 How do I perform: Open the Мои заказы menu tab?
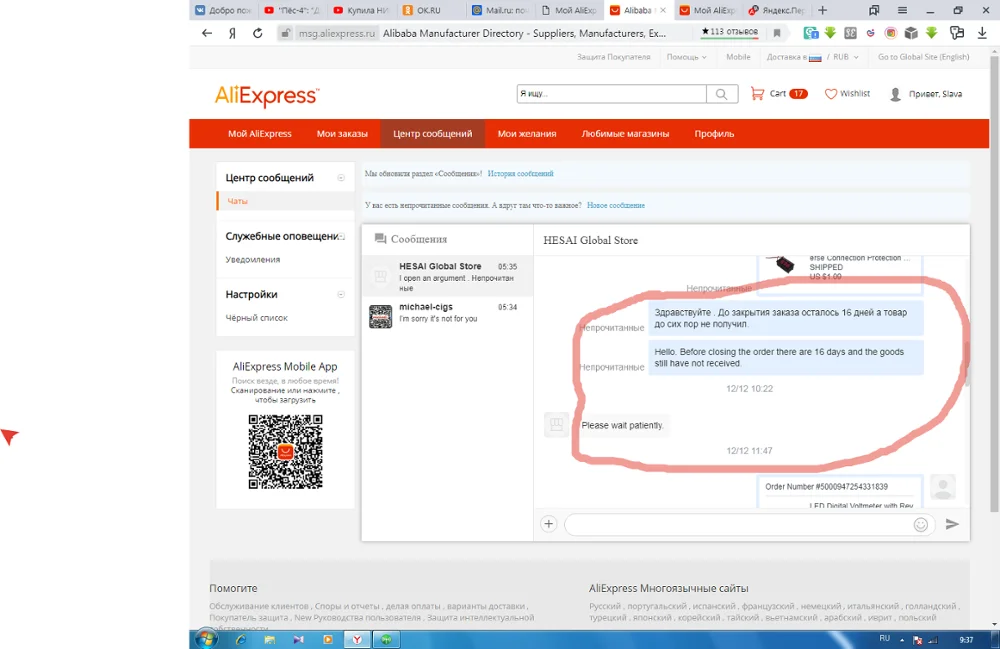click(x=342, y=134)
